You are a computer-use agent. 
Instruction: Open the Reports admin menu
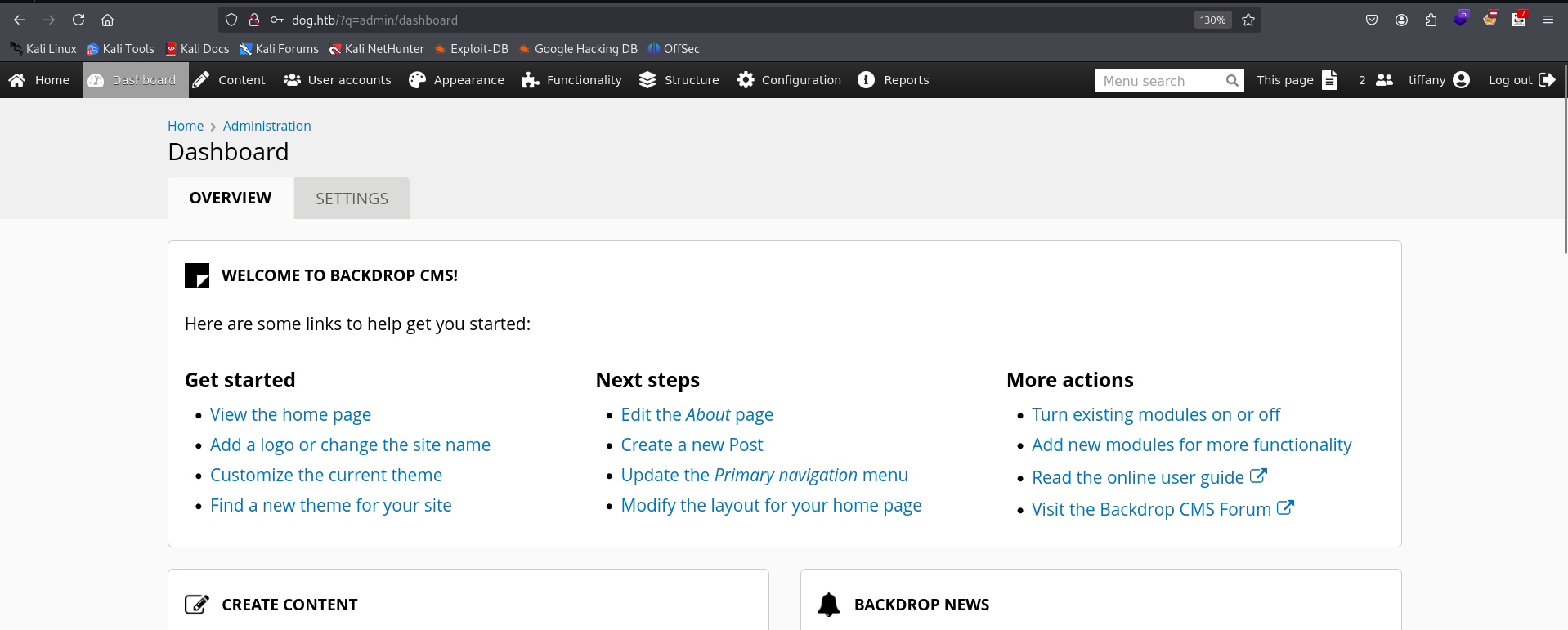[894, 80]
